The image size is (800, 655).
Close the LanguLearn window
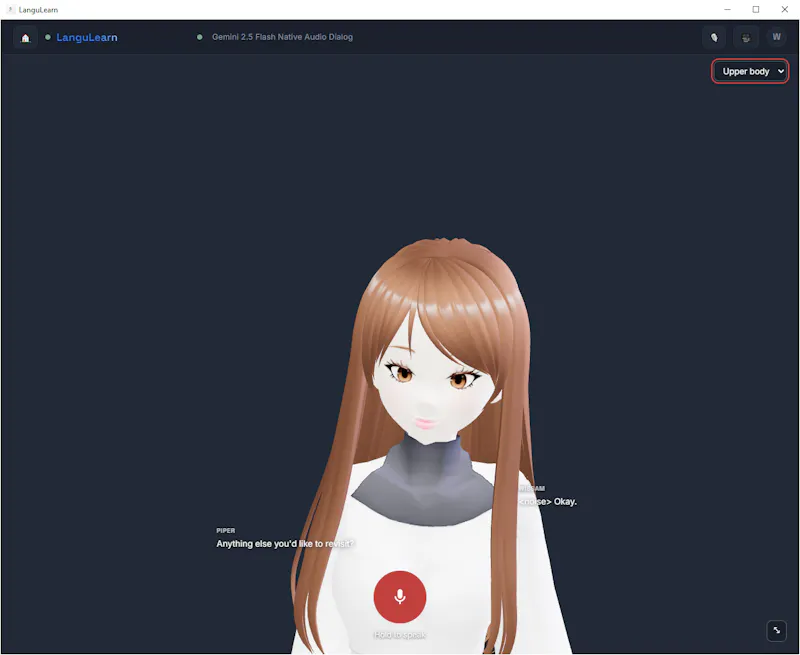[785, 9]
